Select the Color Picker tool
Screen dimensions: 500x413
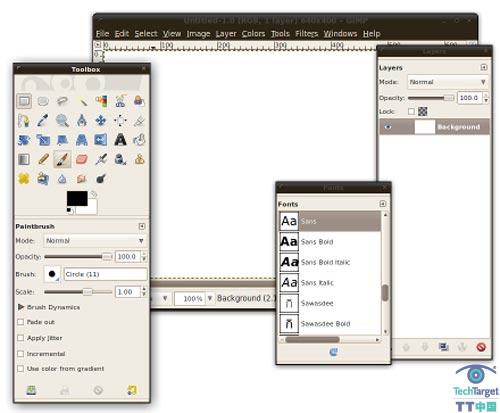coord(43,121)
